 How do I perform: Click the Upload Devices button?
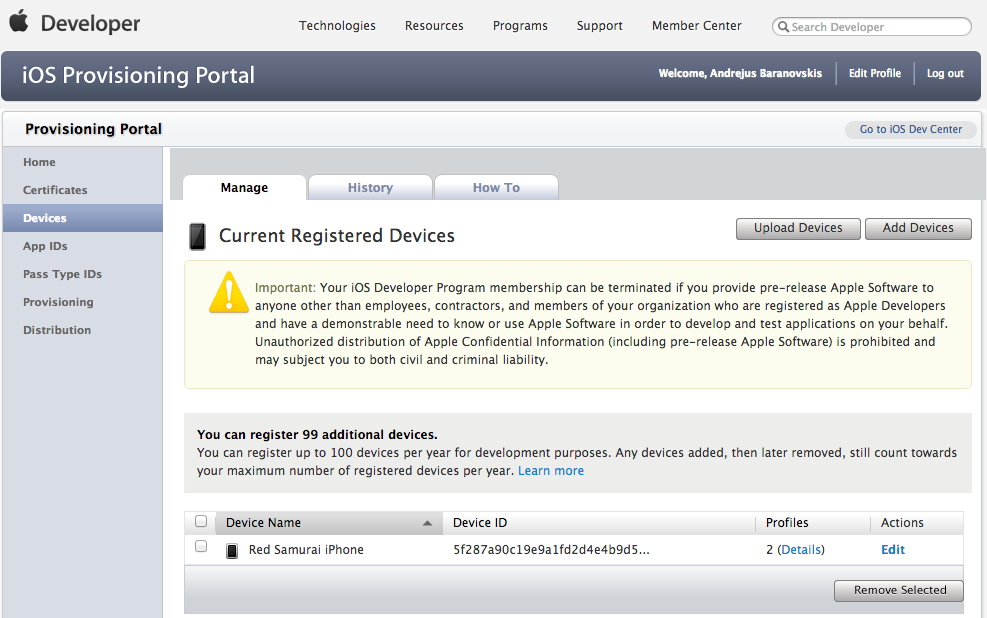click(x=798, y=228)
